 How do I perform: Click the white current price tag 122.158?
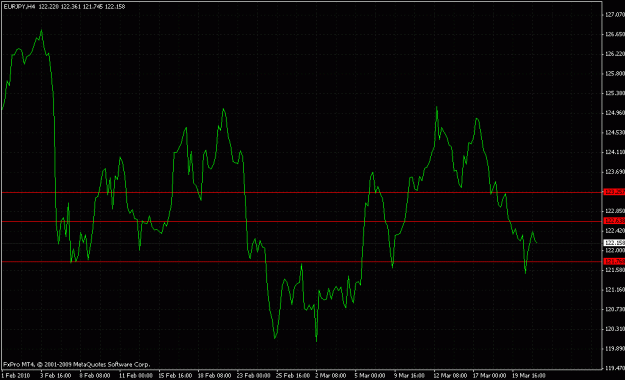click(x=614, y=243)
